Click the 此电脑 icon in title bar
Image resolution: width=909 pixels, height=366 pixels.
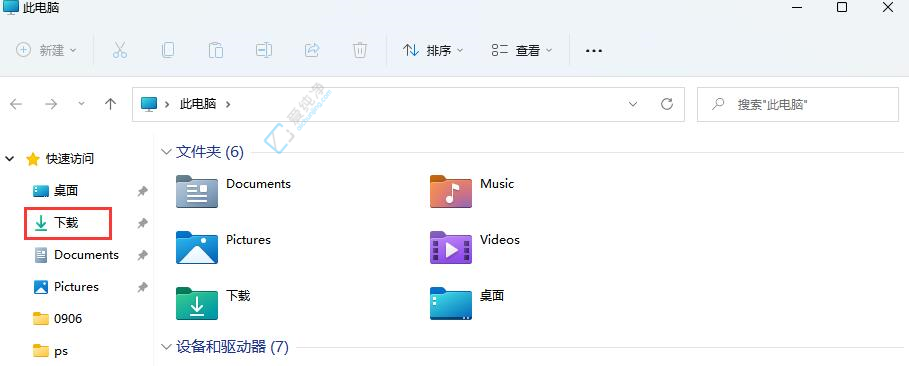click(x=11, y=8)
